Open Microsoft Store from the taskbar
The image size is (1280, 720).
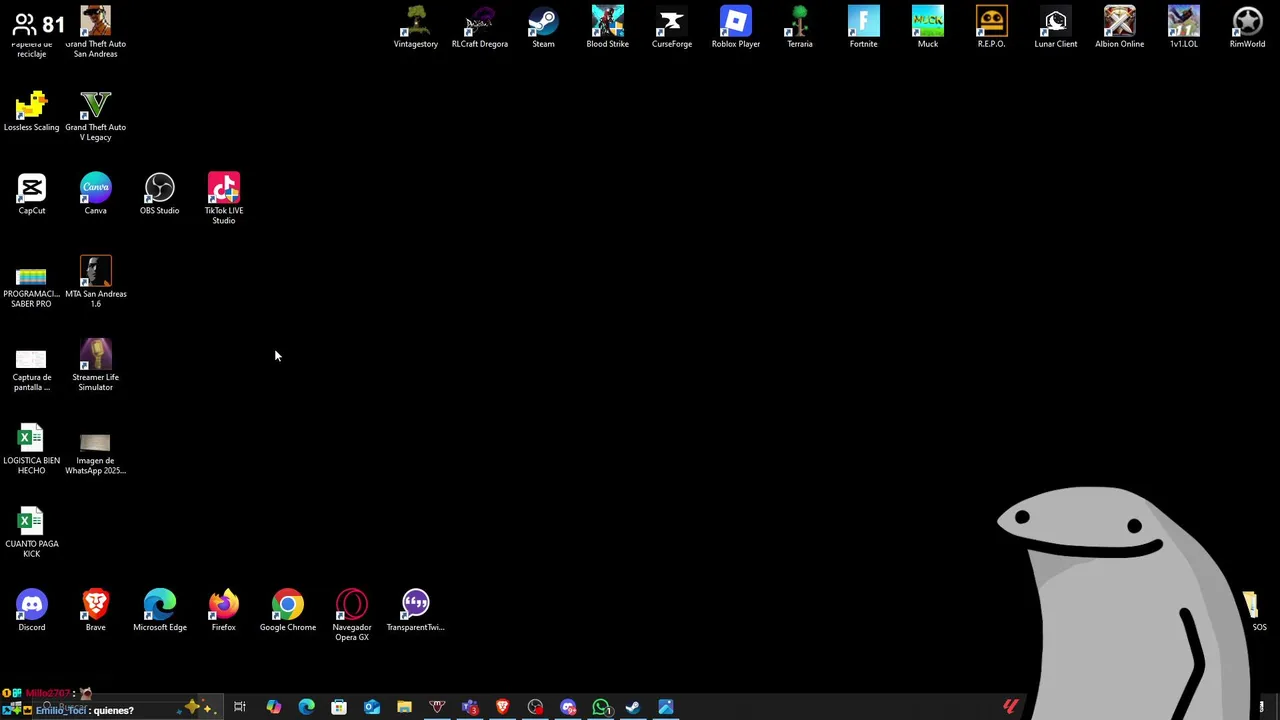tap(339, 708)
